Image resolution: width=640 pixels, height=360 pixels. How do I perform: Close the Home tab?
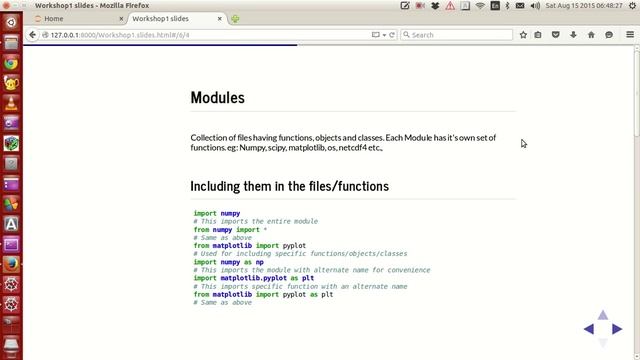[x=121, y=19]
